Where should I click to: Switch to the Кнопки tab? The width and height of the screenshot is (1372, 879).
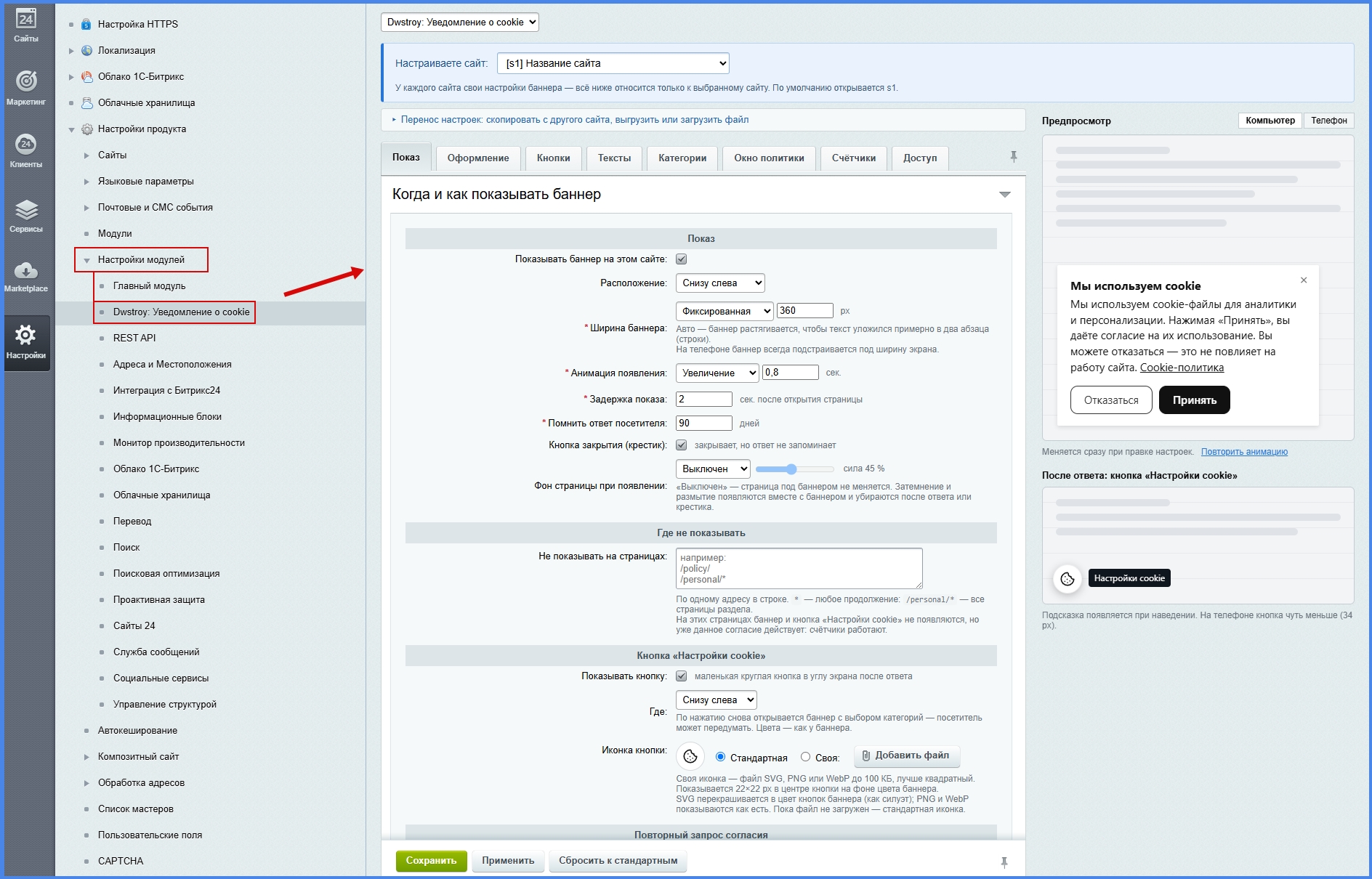tap(554, 158)
